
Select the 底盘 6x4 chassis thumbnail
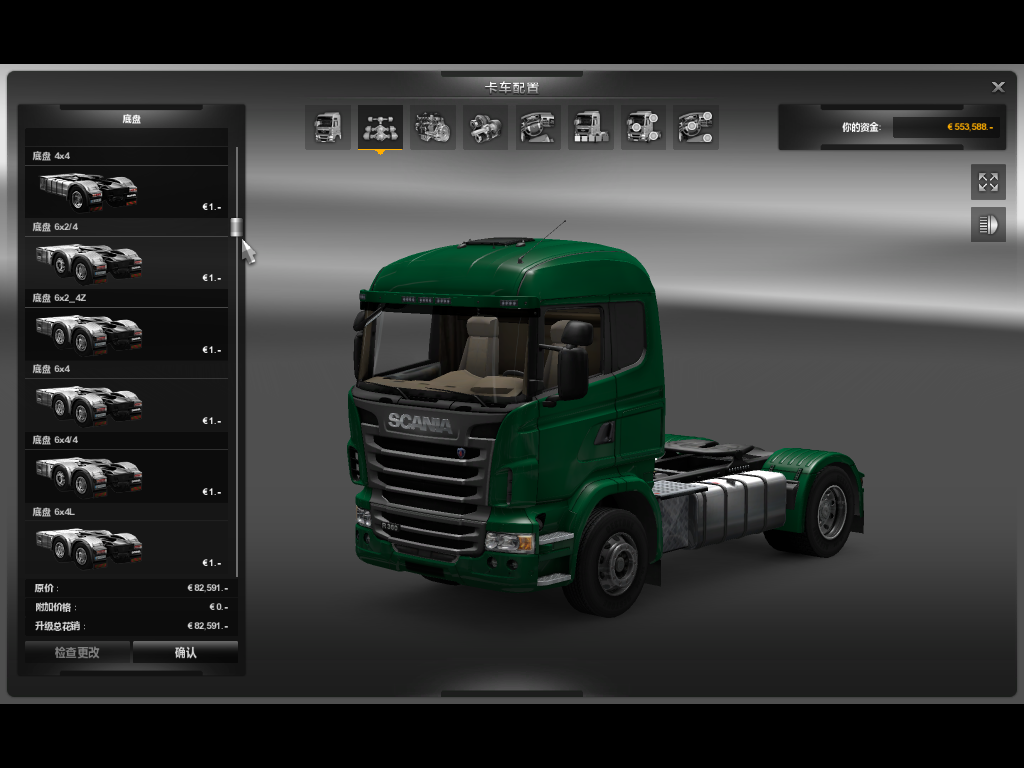127,405
